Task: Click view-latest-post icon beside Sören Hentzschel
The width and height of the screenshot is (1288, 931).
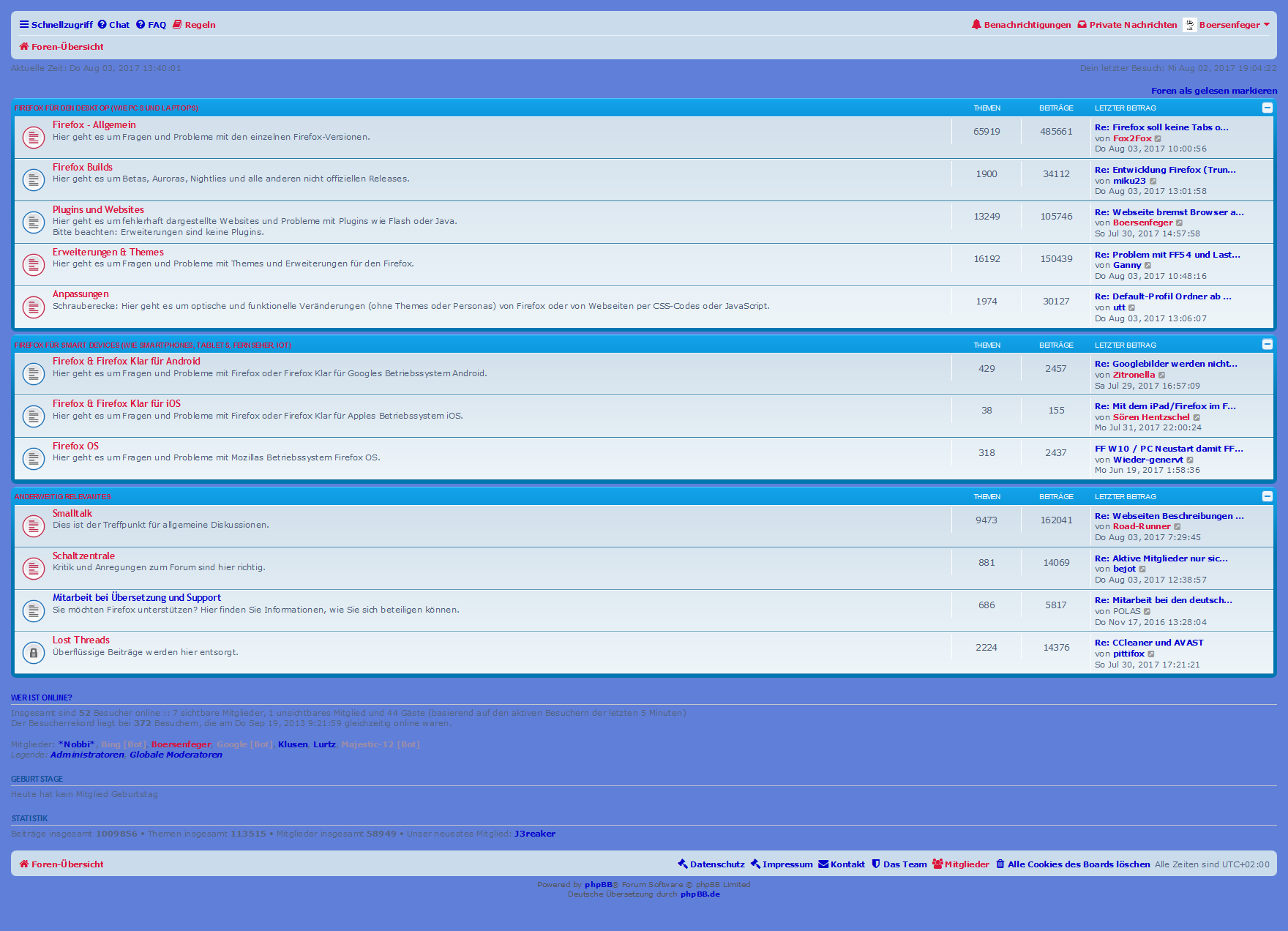Action: tap(1197, 418)
